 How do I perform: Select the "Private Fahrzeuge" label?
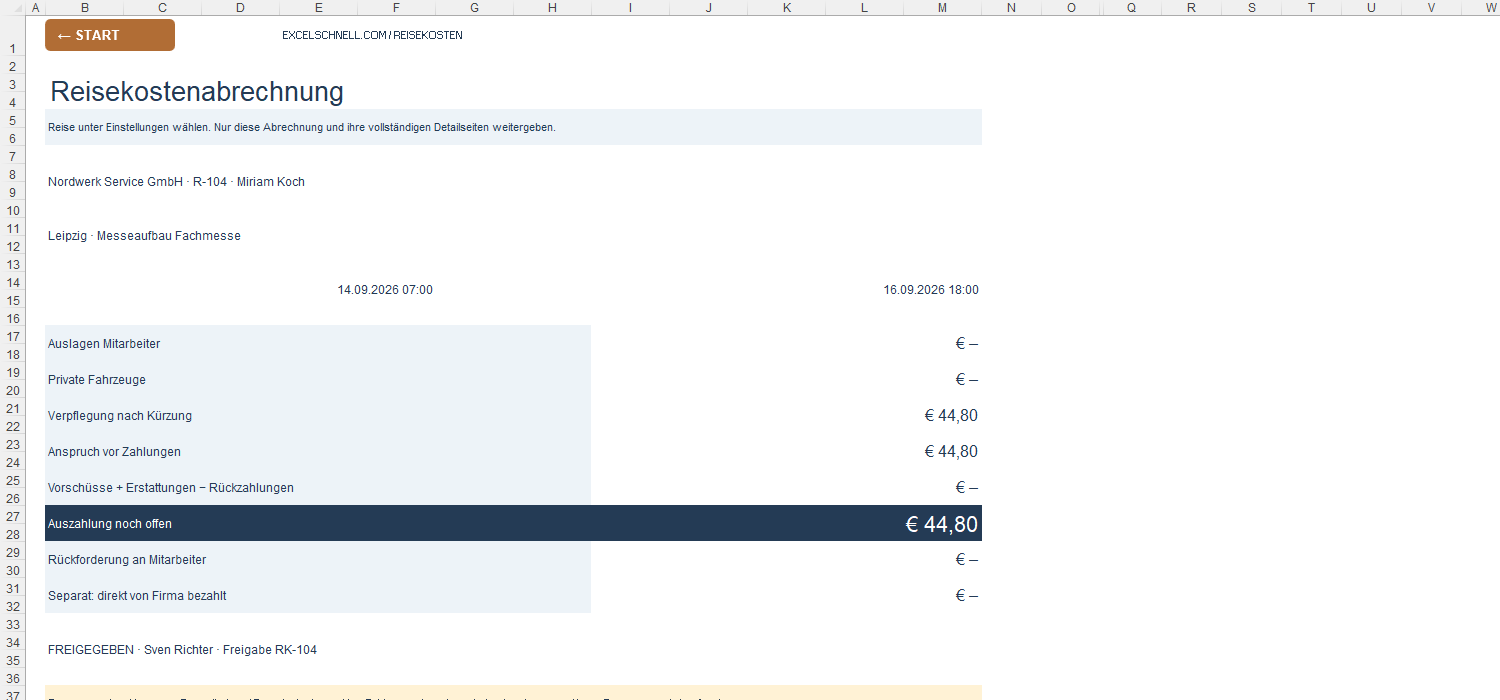[x=97, y=380]
